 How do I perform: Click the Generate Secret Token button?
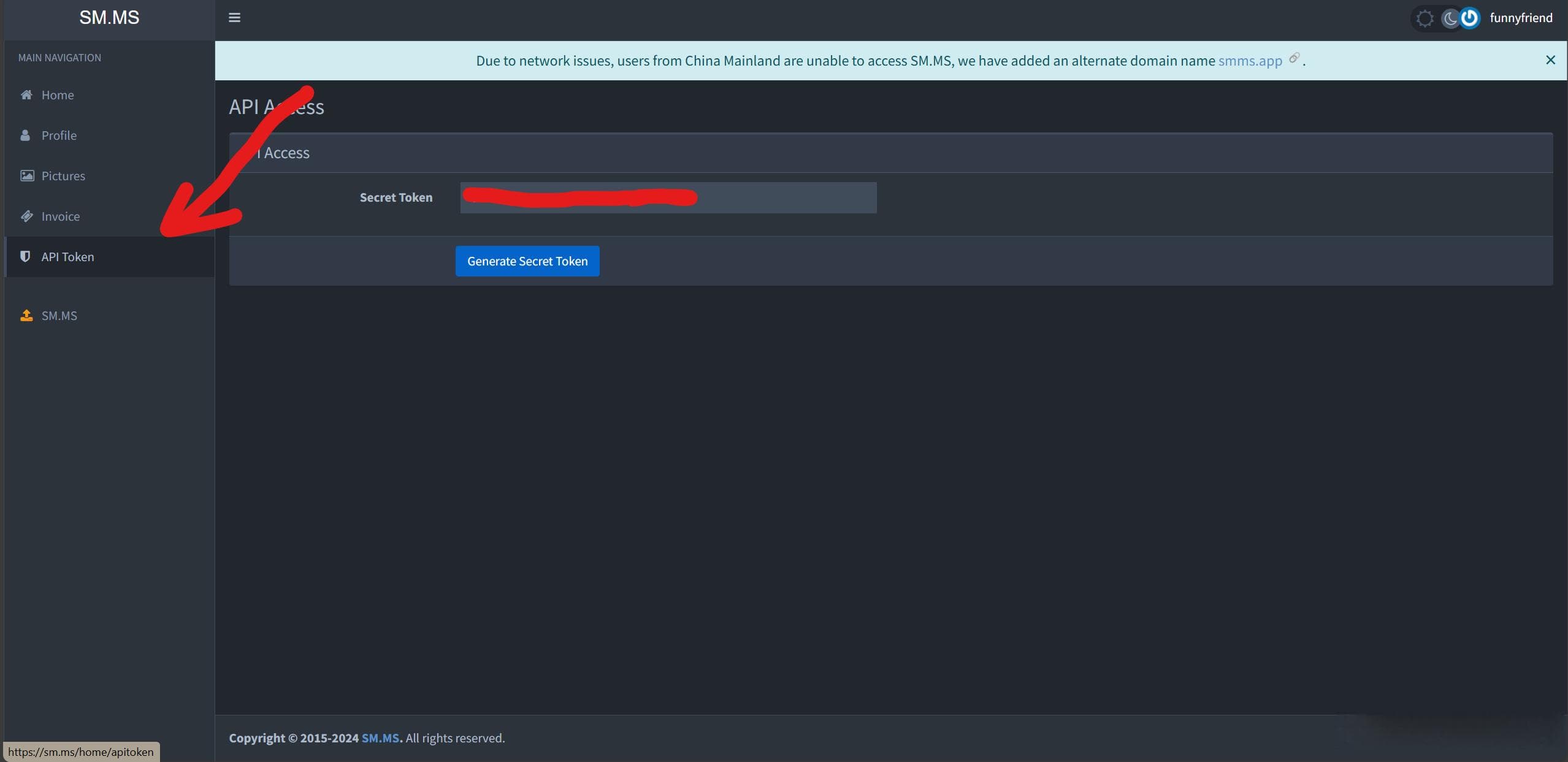click(x=527, y=261)
